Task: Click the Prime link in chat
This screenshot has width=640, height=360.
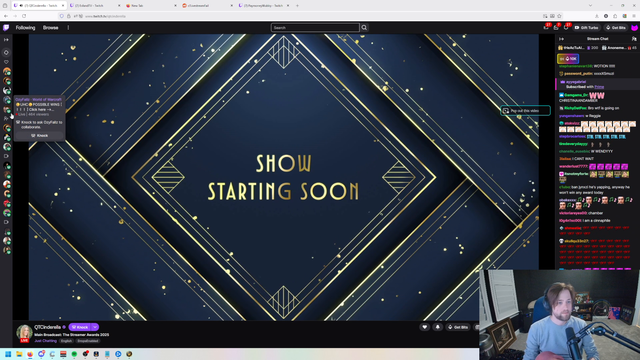Action: click(x=599, y=87)
